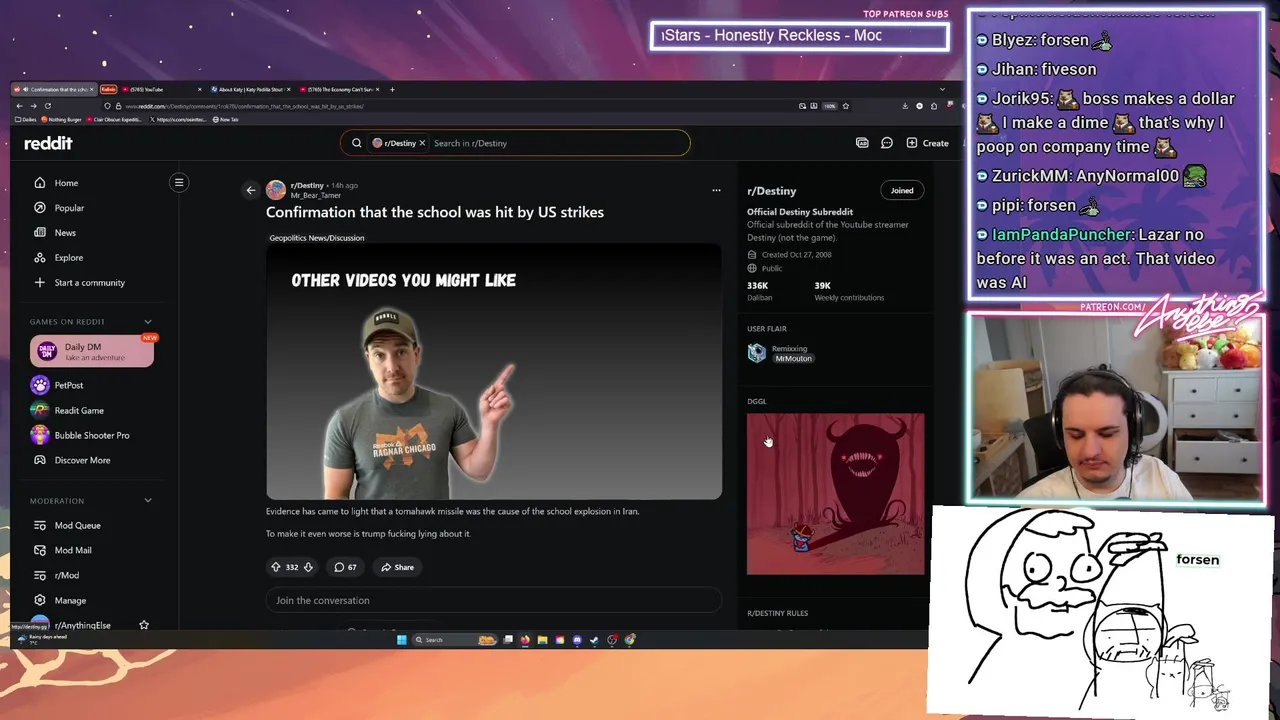
Task: Click the search magnifier icon
Action: click(356, 143)
